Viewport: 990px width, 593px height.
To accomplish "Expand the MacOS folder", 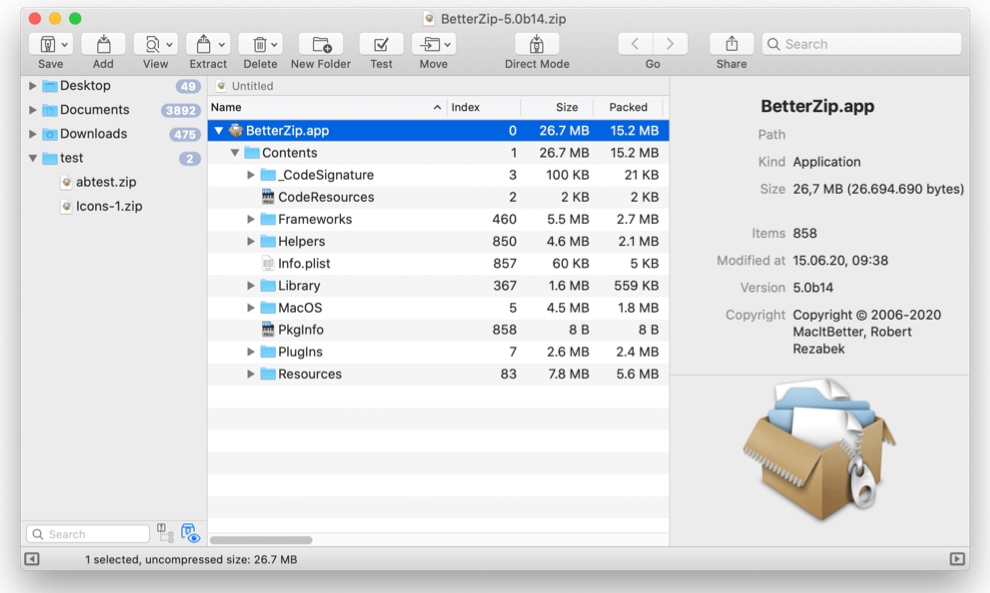I will [251, 308].
